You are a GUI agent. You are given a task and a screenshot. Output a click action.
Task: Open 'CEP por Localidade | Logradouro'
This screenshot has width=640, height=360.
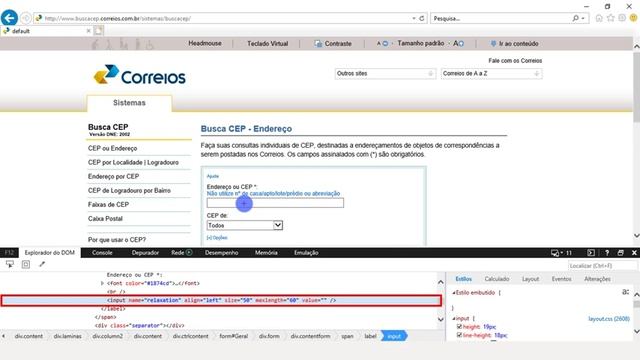[133, 162]
